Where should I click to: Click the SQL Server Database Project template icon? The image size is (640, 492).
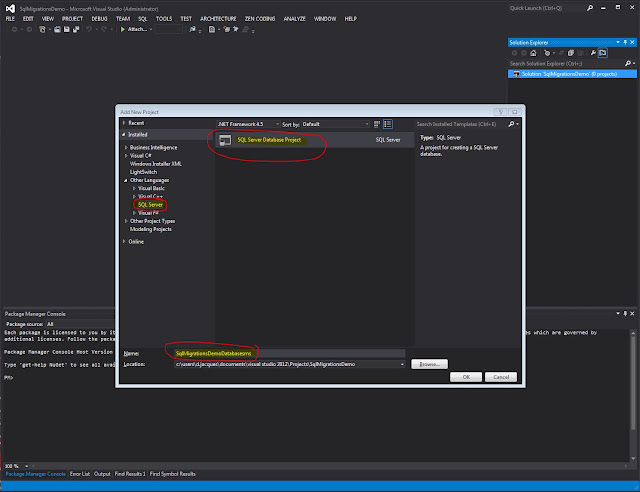[225, 140]
